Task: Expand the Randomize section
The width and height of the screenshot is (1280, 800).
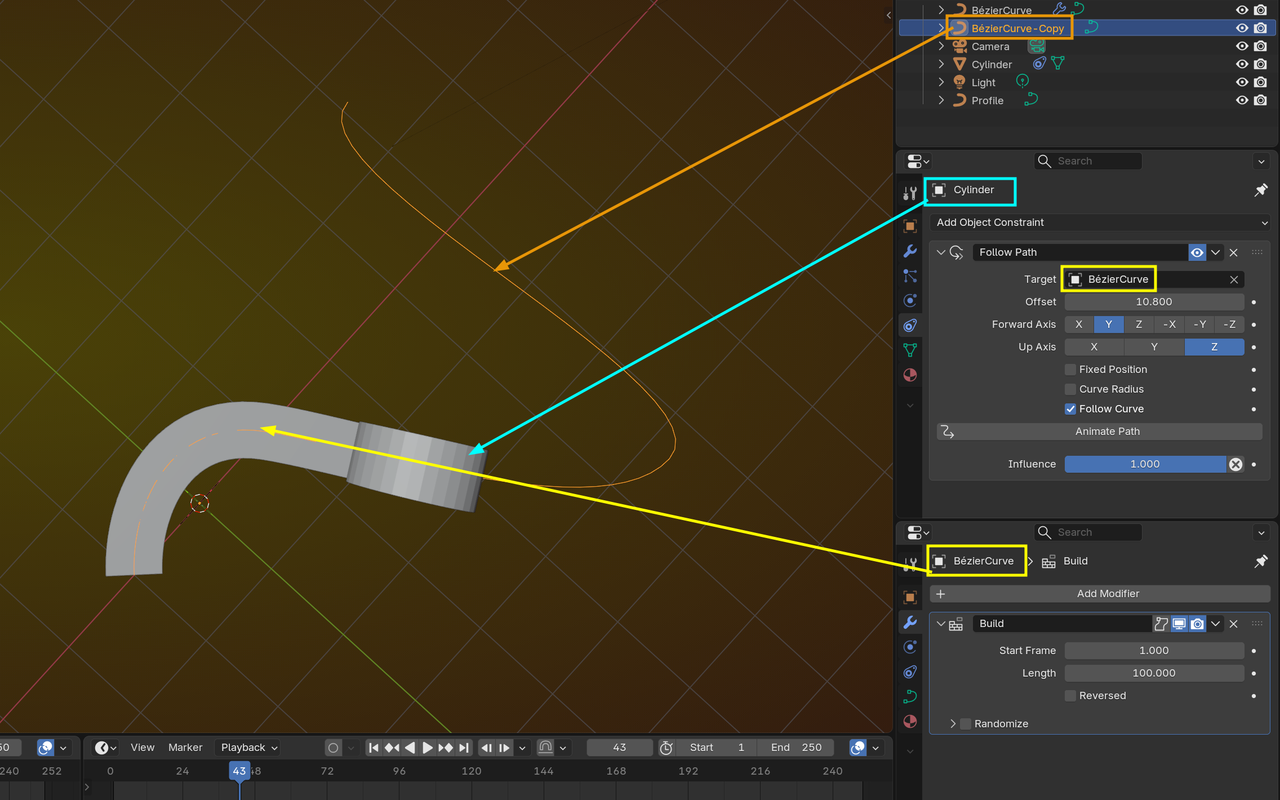Action: click(x=952, y=724)
